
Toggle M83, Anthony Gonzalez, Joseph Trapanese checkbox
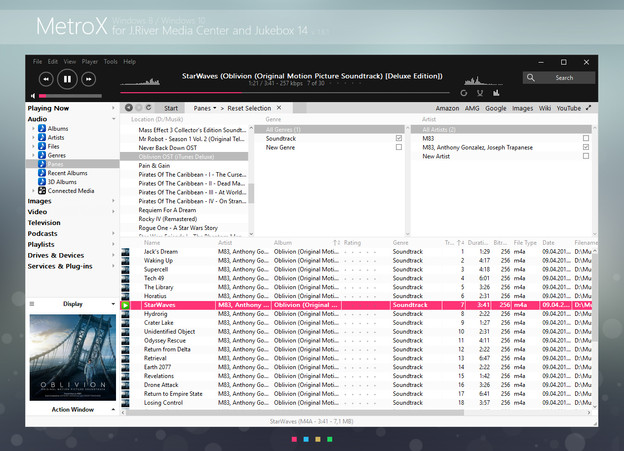point(586,147)
